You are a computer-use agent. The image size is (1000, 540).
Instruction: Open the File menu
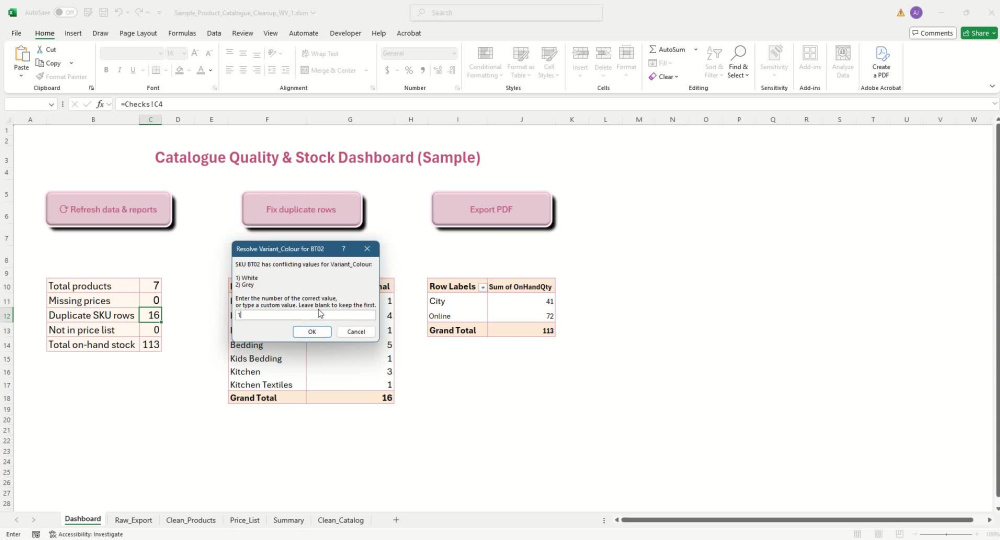pyautogui.click(x=16, y=33)
